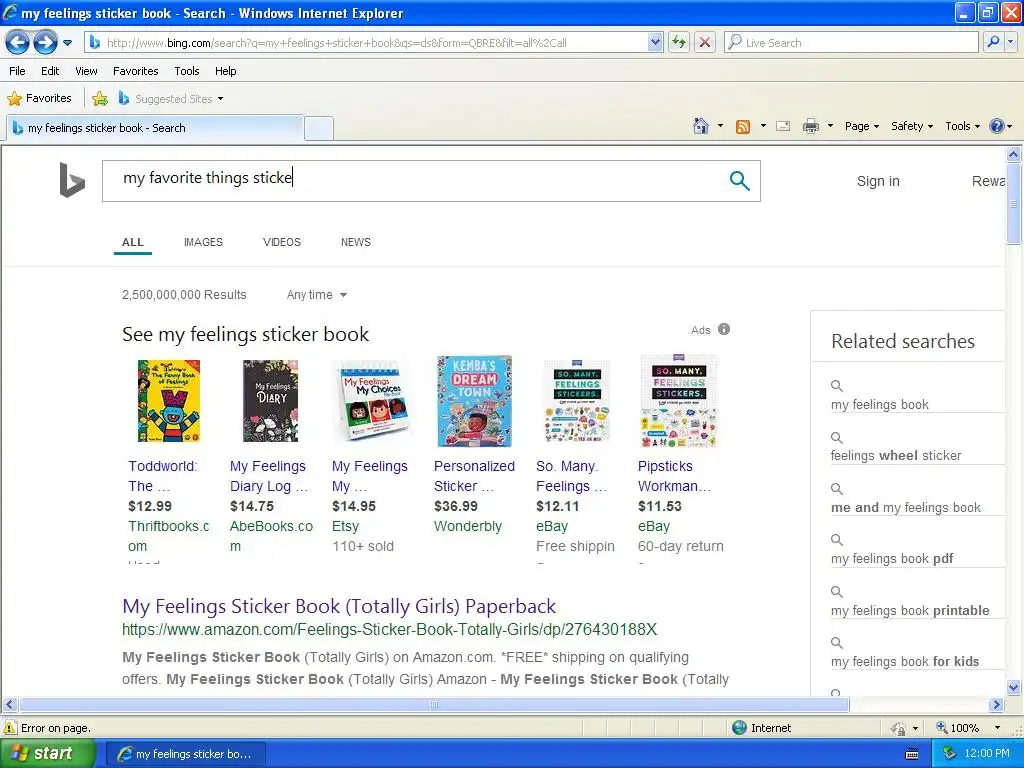This screenshot has height=768, width=1024.
Task: Click the red Stop loading icon
Action: point(705,42)
